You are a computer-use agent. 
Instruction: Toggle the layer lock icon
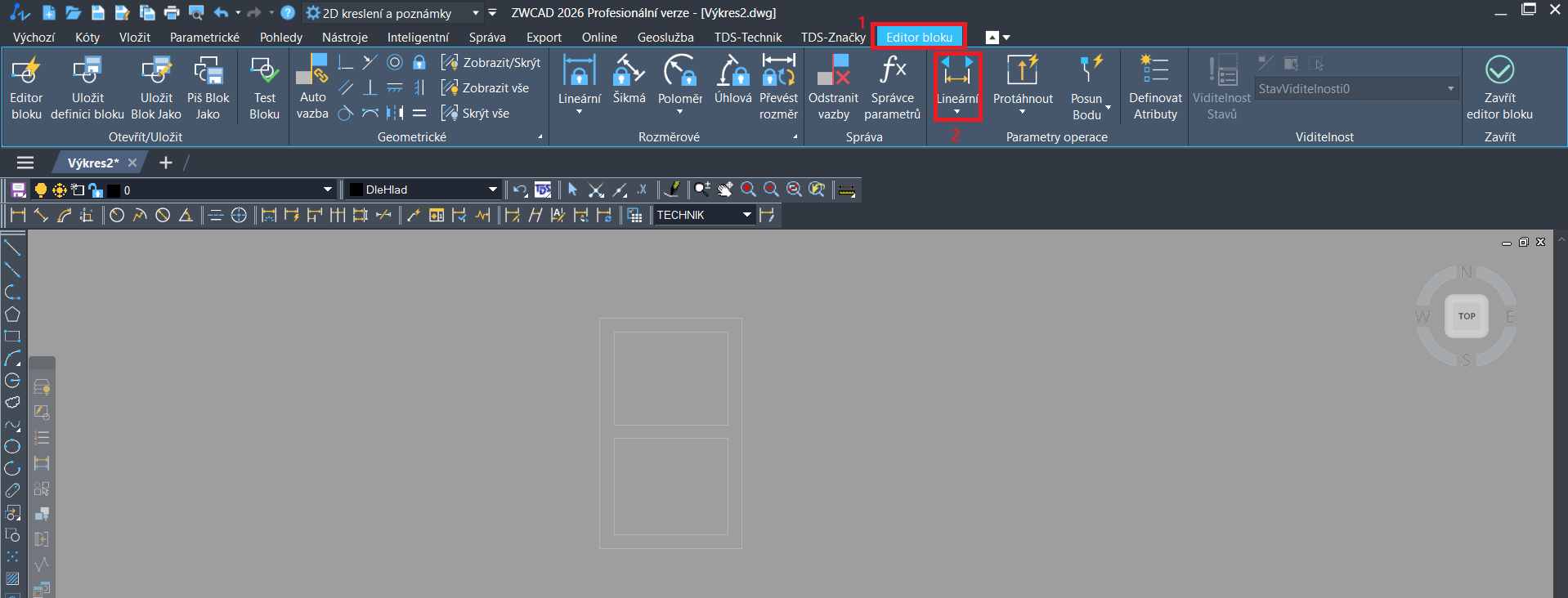pos(96,190)
